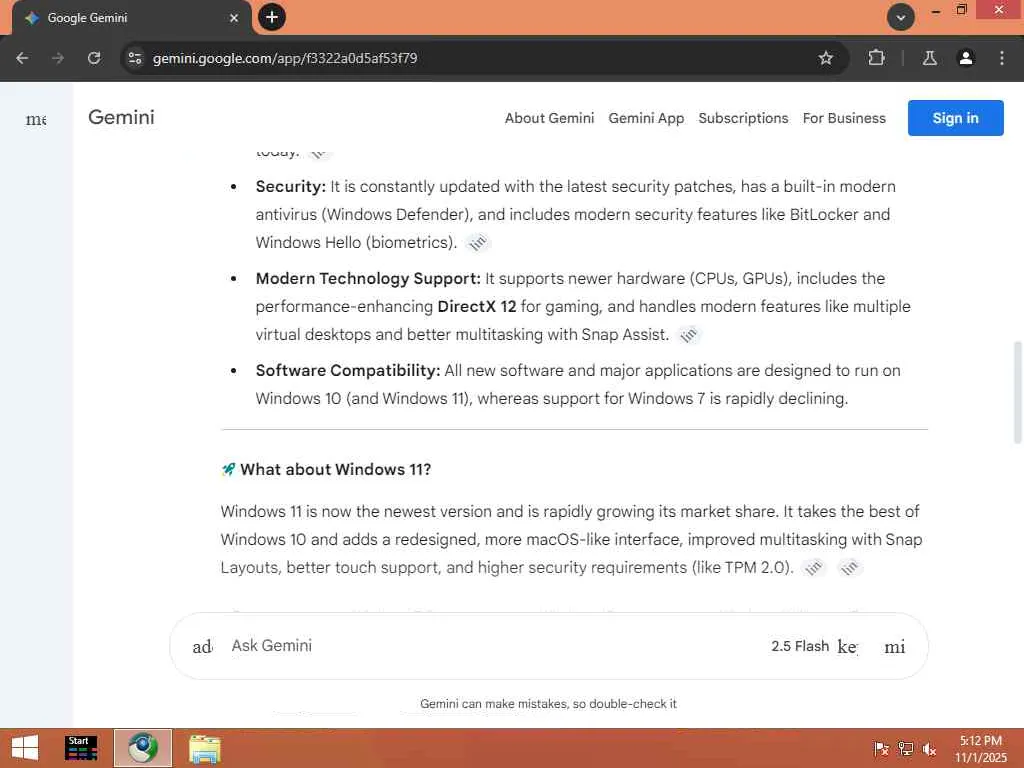Click the muted volume tray icon
This screenshot has width=1024, height=768.
(x=929, y=749)
